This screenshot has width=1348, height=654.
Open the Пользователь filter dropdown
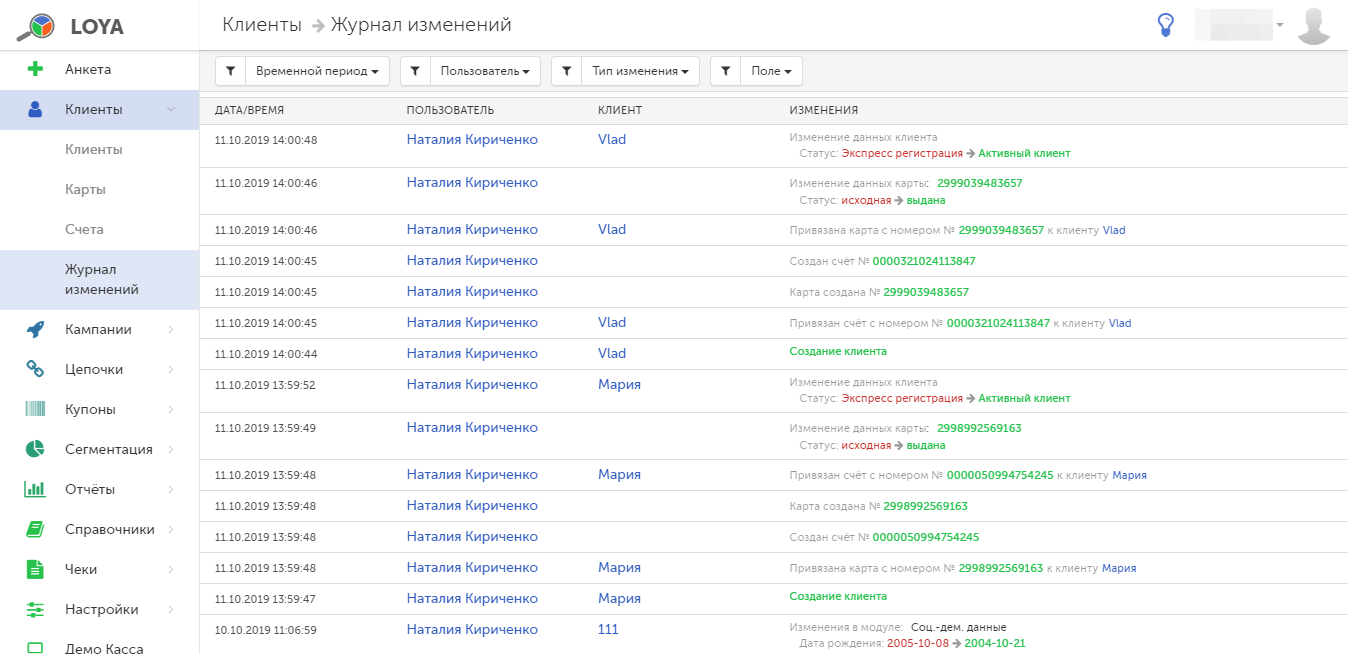[484, 72]
